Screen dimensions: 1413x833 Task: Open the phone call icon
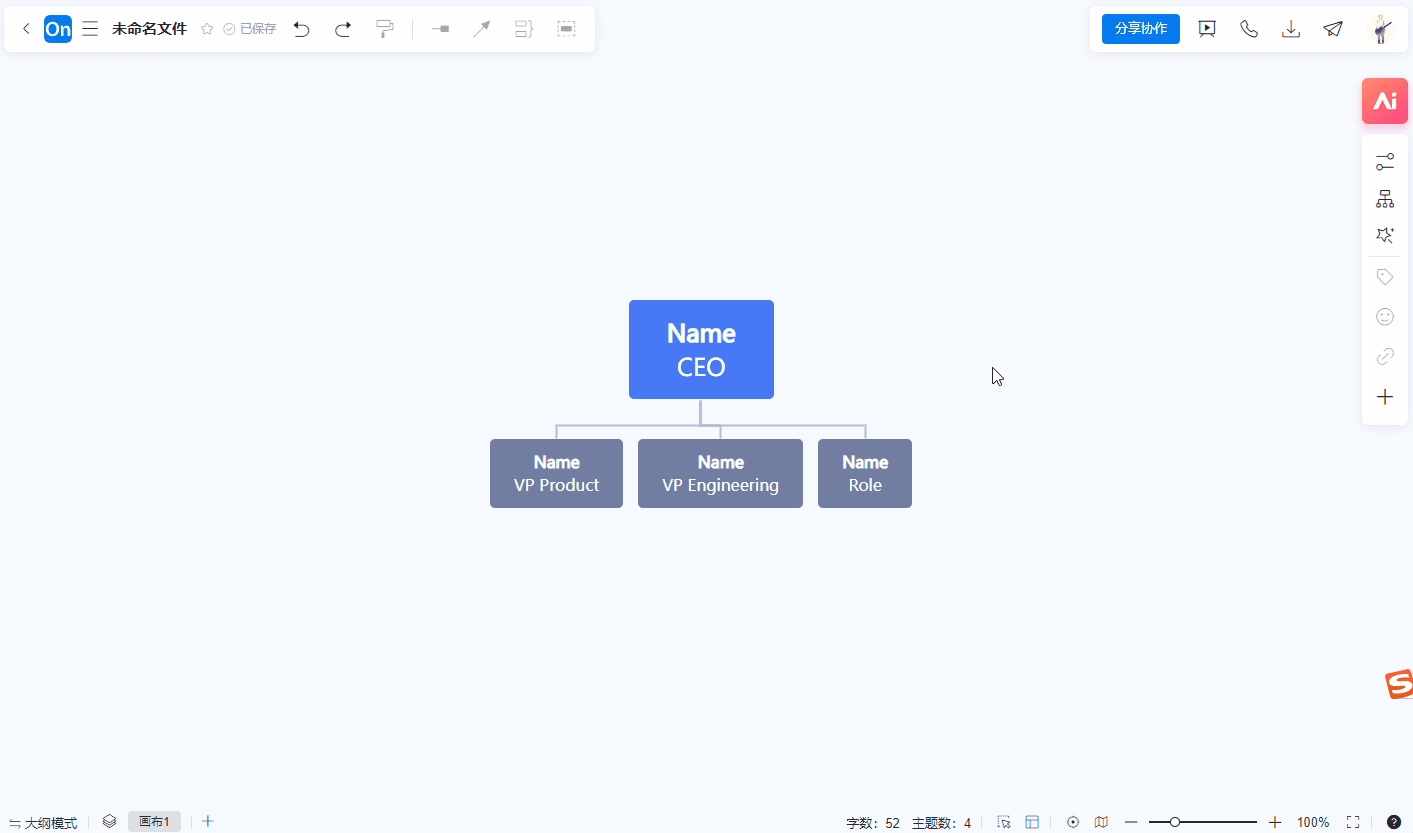[1249, 29]
